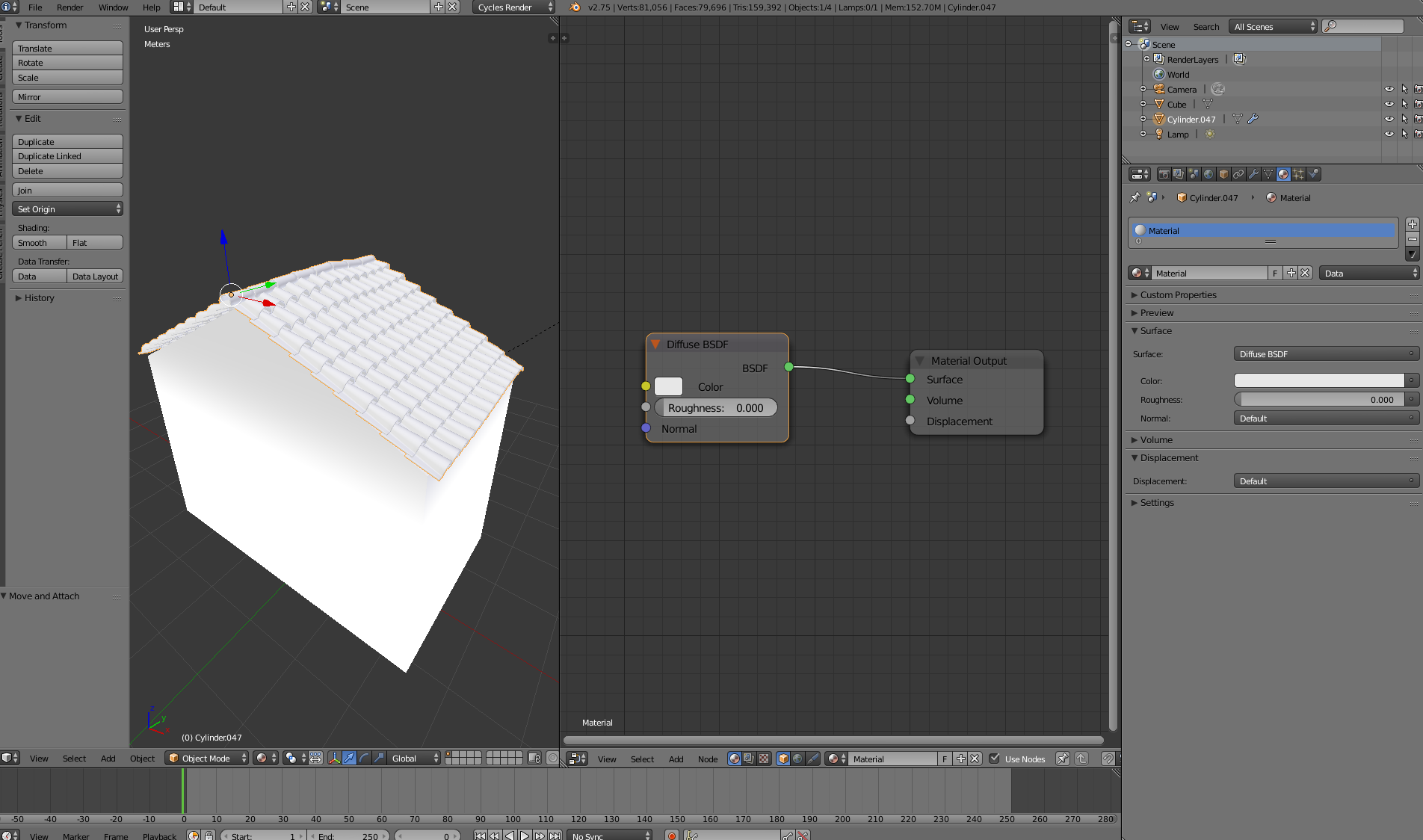
Task: Open the Modifiers wrench properties tab
Action: tap(1253, 174)
